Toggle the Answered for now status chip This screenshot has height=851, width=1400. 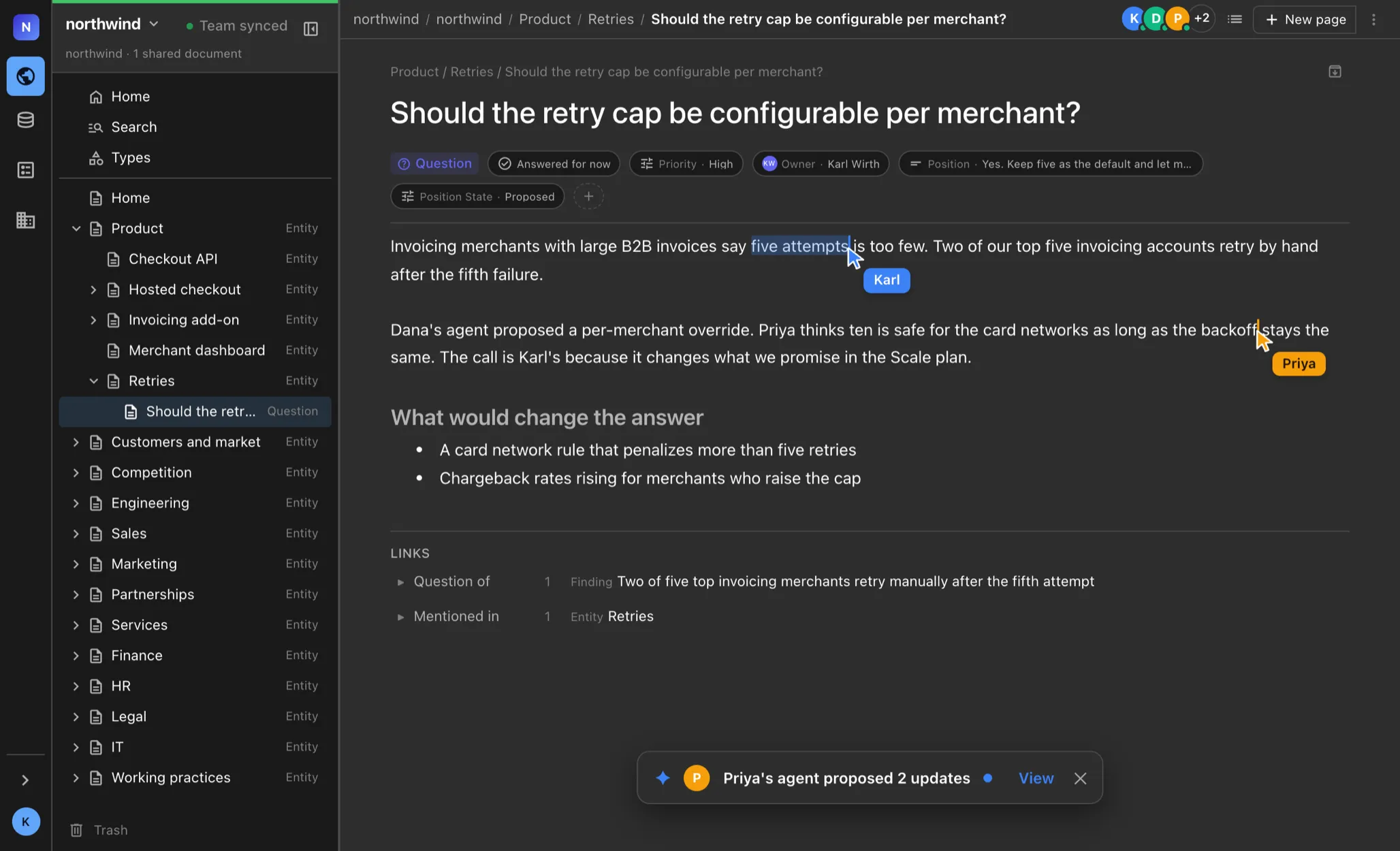(x=554, y=164)
